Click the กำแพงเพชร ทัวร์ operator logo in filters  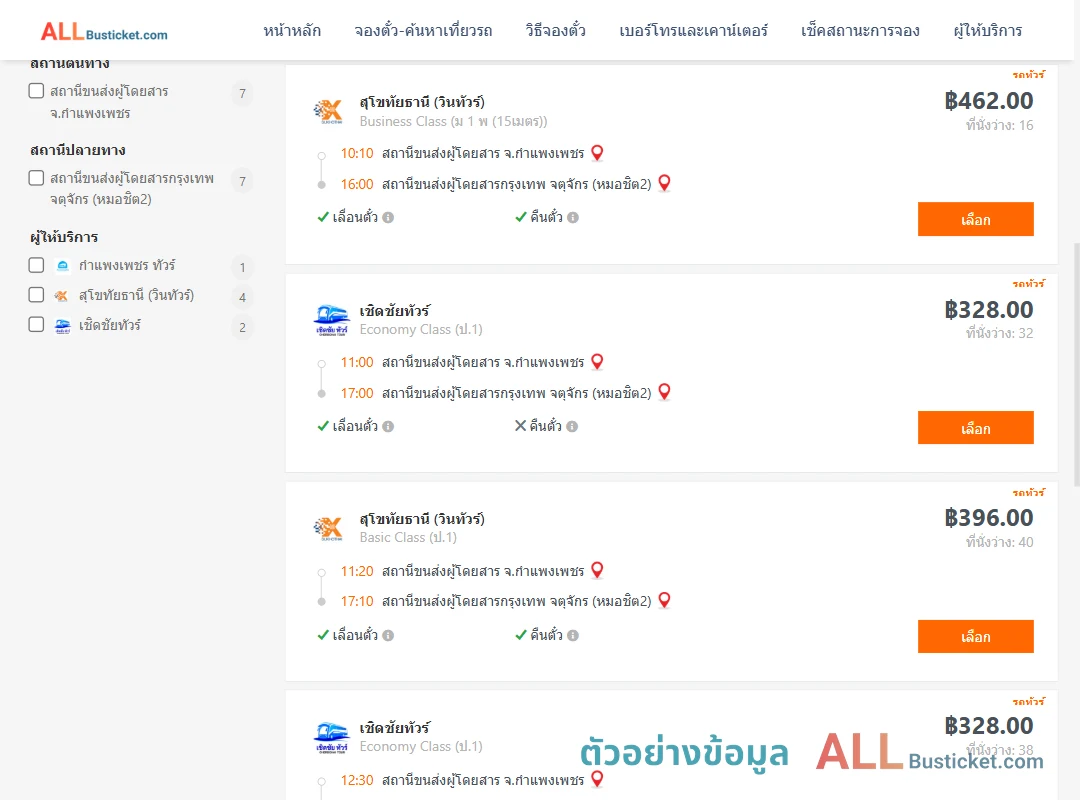(63, 266)
